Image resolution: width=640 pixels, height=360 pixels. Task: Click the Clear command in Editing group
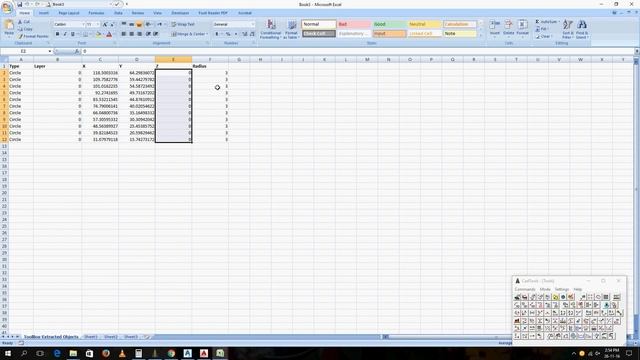(x=544, y=36)
